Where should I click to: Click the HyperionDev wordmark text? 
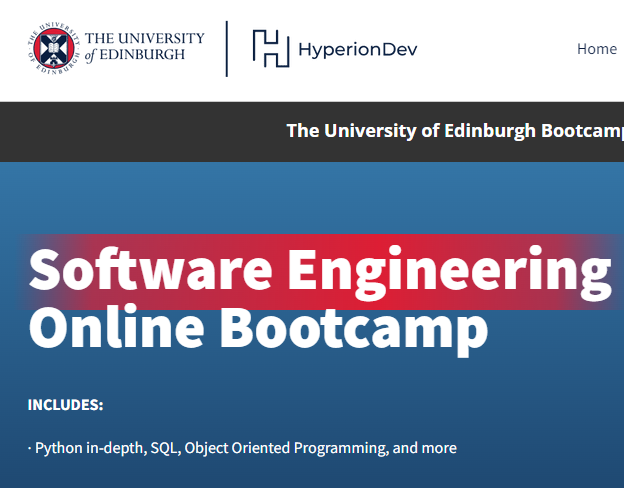pos(358,50)
